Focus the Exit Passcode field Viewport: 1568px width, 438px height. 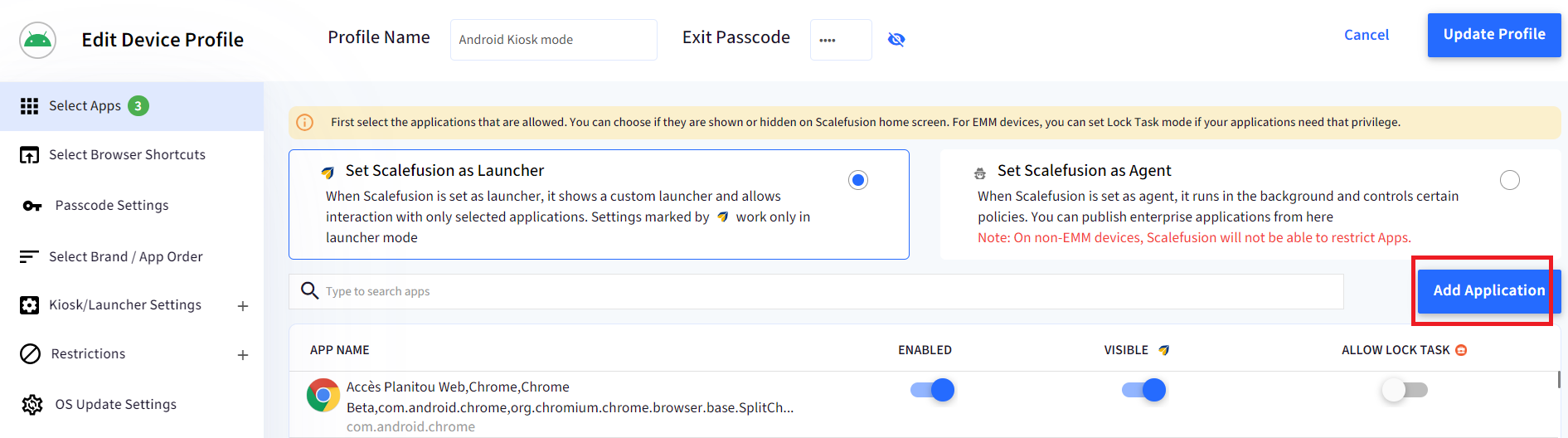click(x=841, y=40)
